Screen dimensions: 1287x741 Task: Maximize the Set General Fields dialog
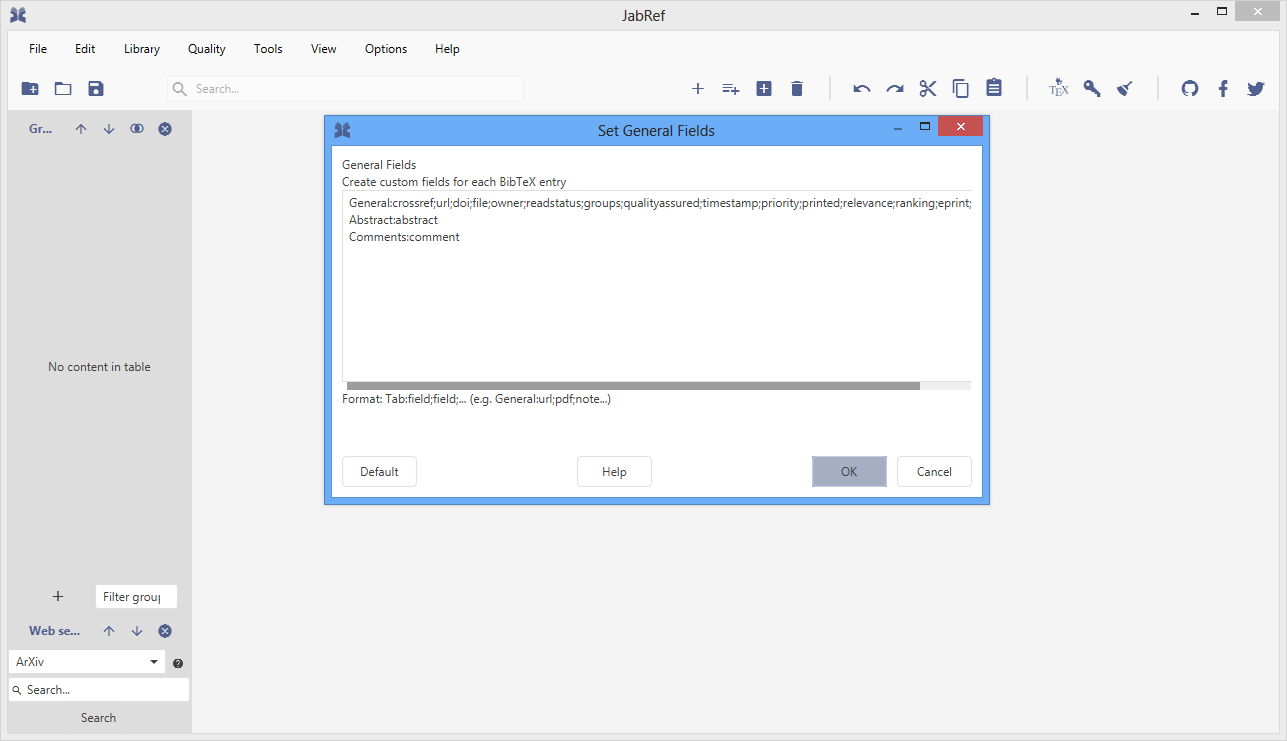(x=925, y=127)
